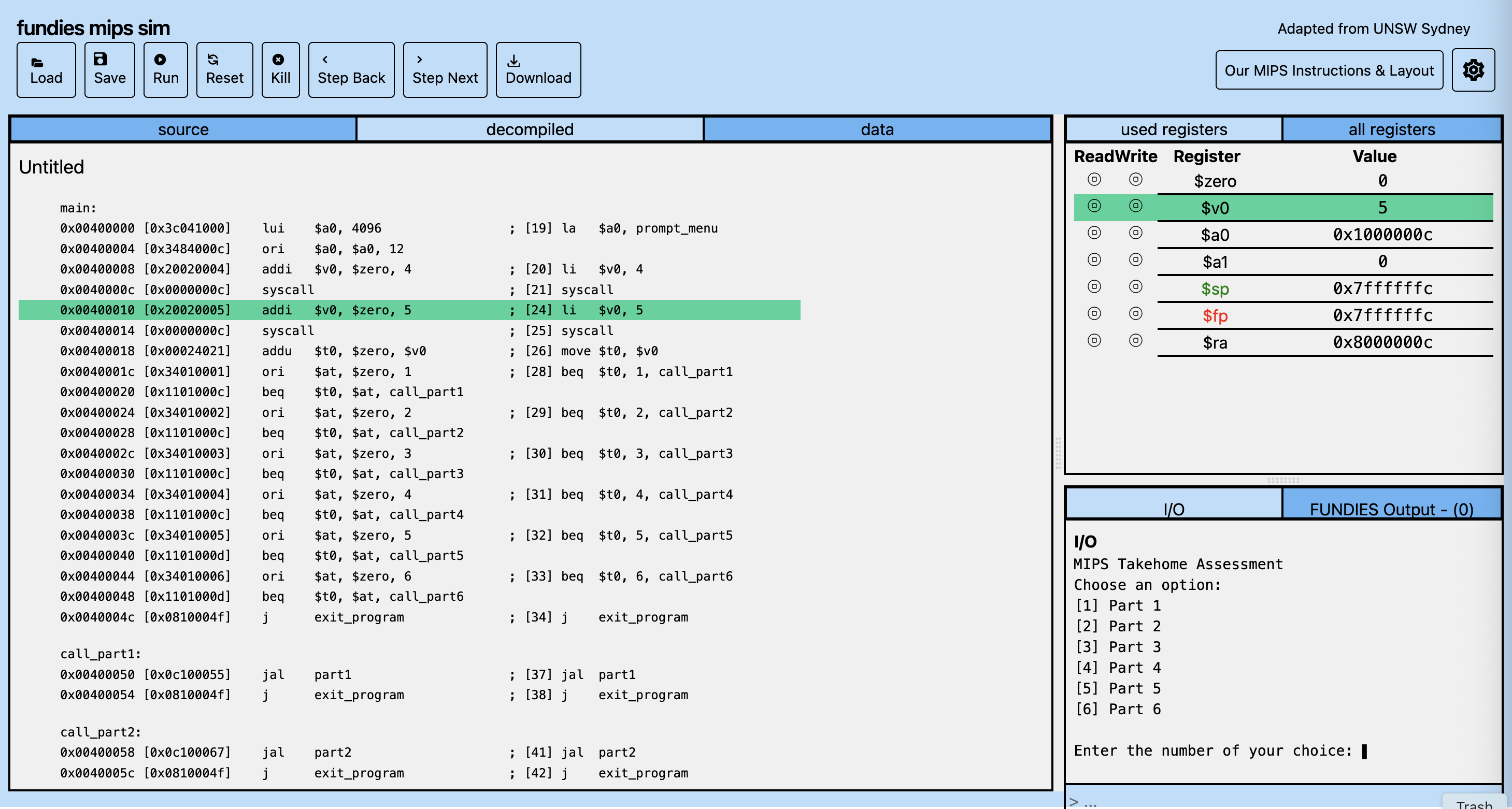Click the main: label
Screen dimensions: 1512x809
tap(78, 208)
